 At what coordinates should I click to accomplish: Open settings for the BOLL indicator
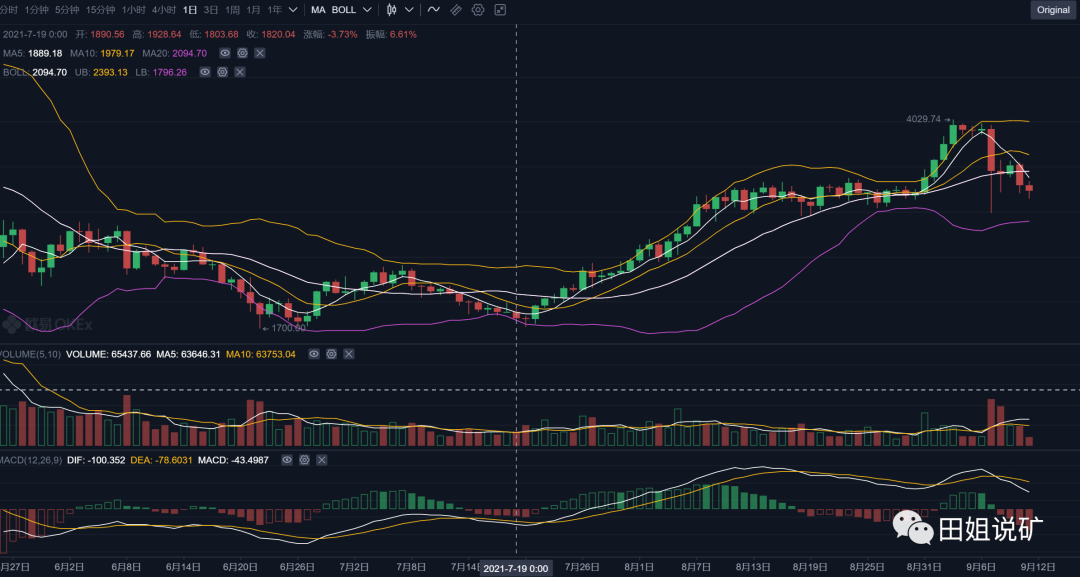click(222, 72)
